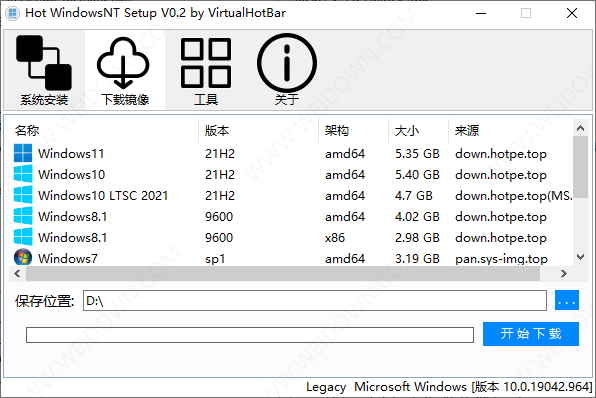The height and width of the screenshot is (398, 596).
Task: Minimize the setup window
Action: pyautogui.click(x=481, y=13)
